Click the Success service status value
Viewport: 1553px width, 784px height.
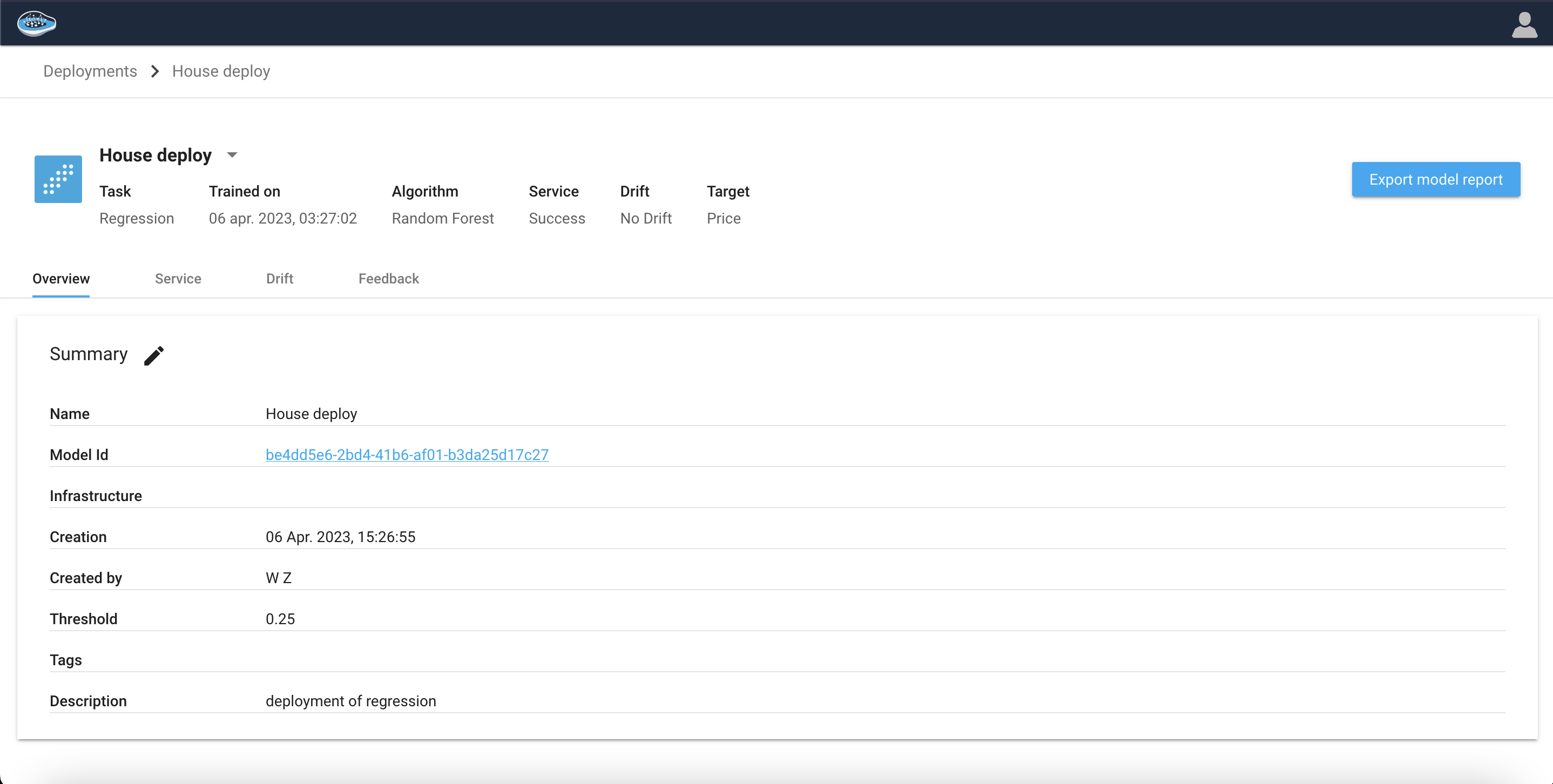pyautogui.click(x=556, y=218)
